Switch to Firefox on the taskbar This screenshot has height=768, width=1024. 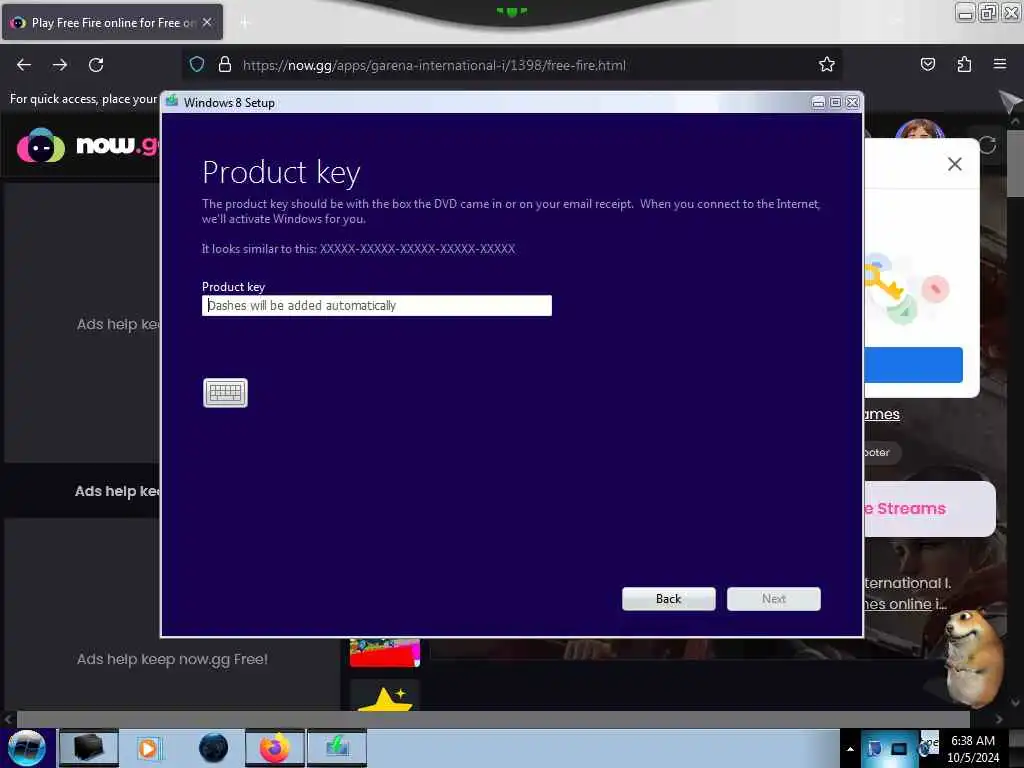point(275,748)
